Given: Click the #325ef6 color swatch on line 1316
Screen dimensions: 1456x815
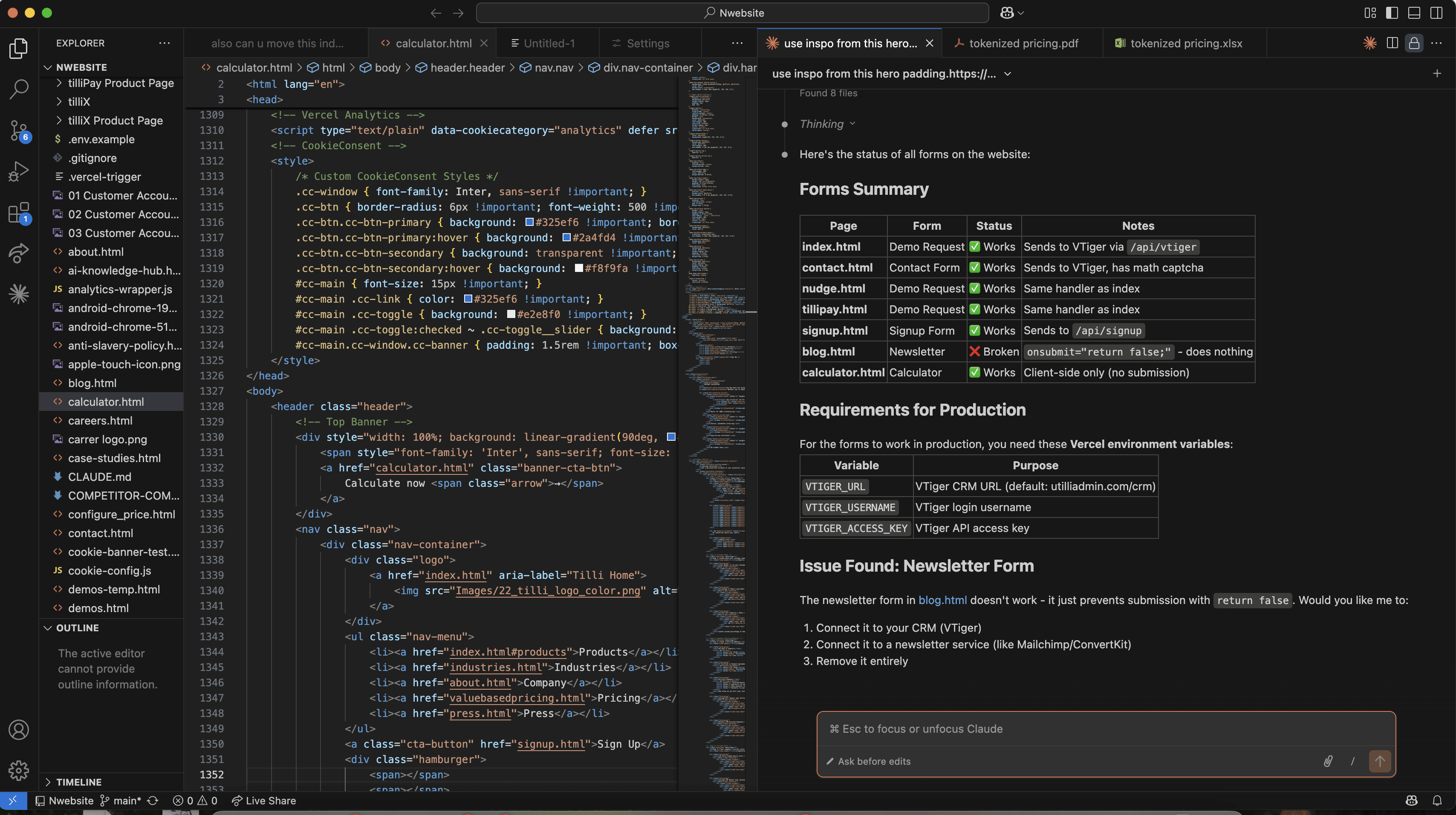Looking at the screenshot, I should [x=529, y=222].
